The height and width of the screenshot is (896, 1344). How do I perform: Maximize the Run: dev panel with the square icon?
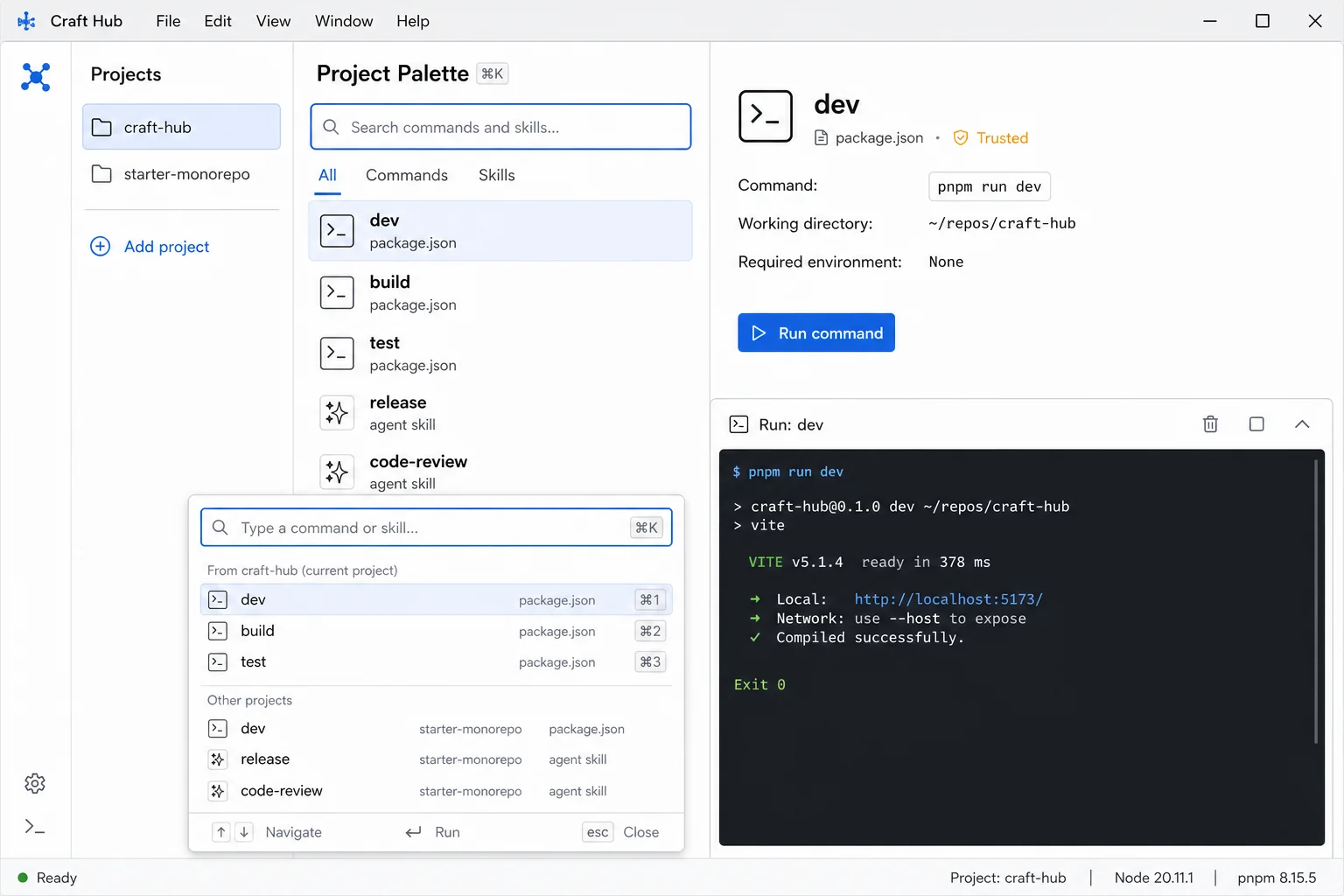(1256, 424)
